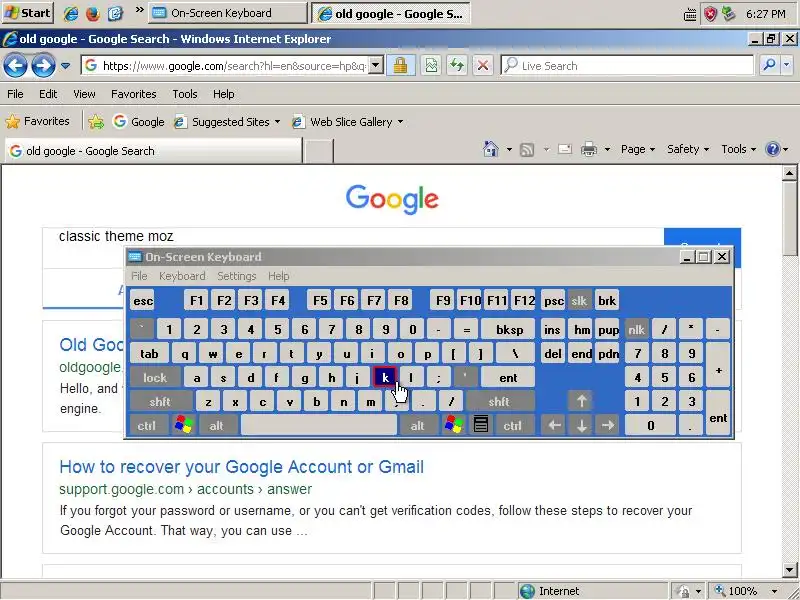Switch to On-Screen Keyboard taskbar button
The width and height of the screenshot is (800, 600).
pos(228,13)
